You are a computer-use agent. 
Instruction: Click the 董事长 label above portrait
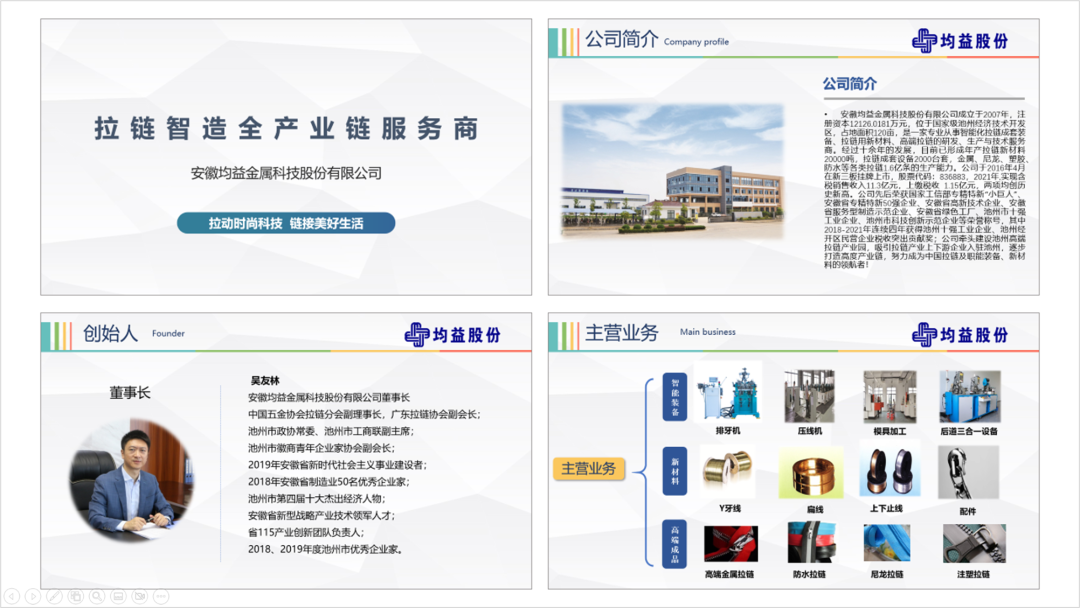point(129,392)
